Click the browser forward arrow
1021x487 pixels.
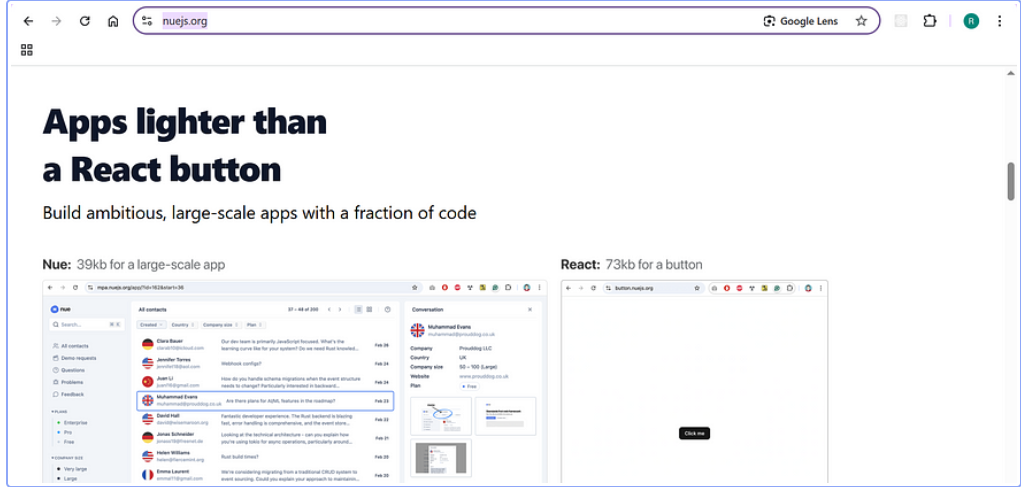(x=57, y=21)
